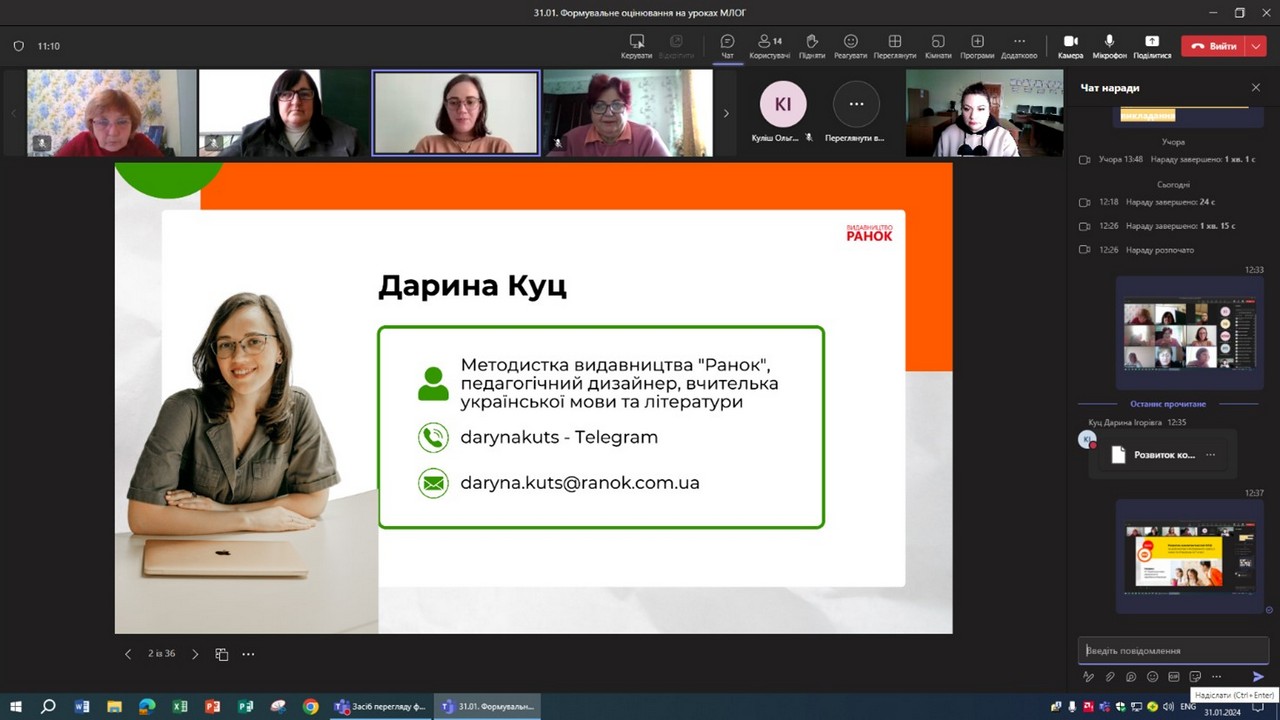Send the chat message with the arrow
Viewport: 1280px width, 720px height.
[1258, 677]
